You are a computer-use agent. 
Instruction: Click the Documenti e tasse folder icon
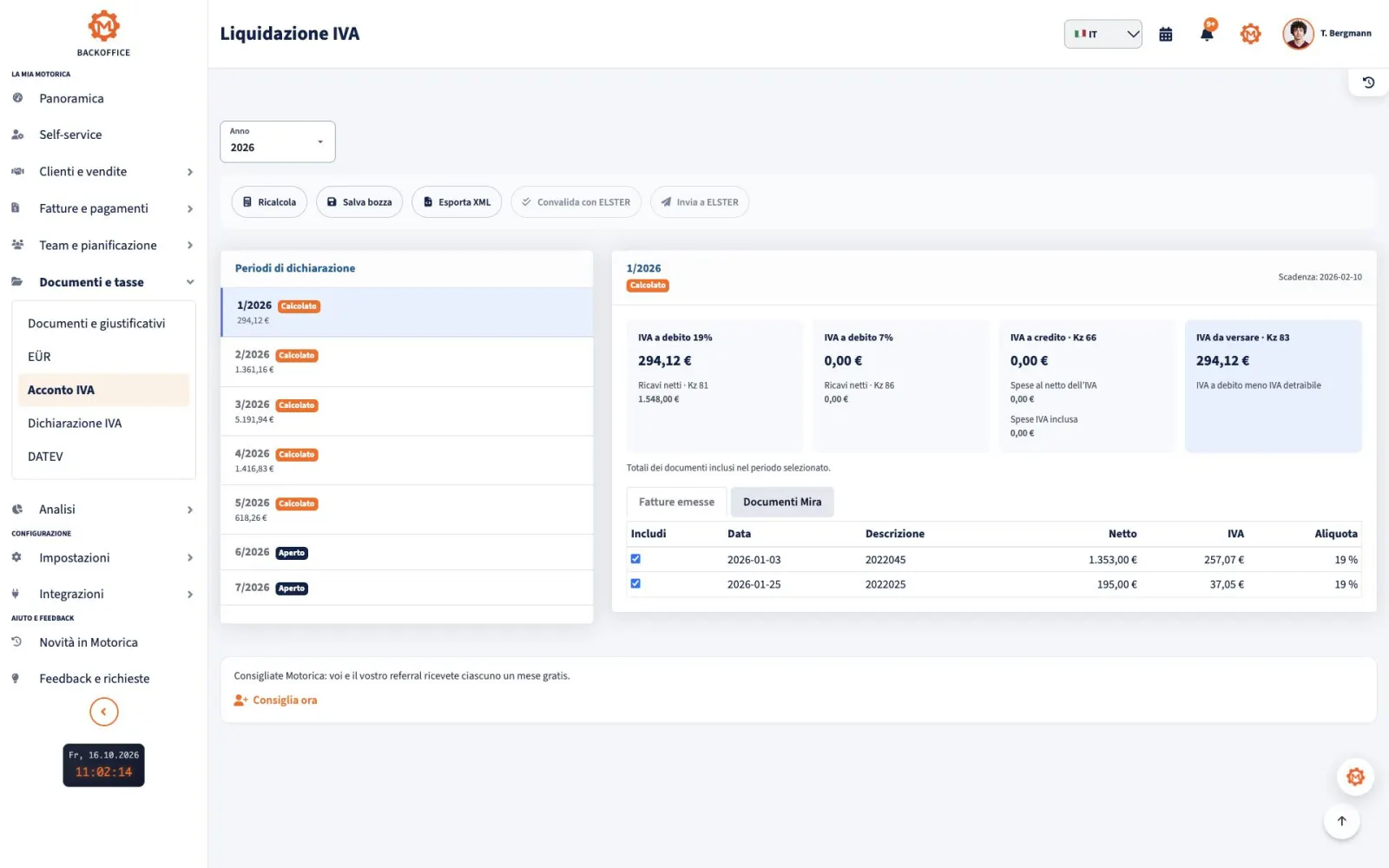17,282
